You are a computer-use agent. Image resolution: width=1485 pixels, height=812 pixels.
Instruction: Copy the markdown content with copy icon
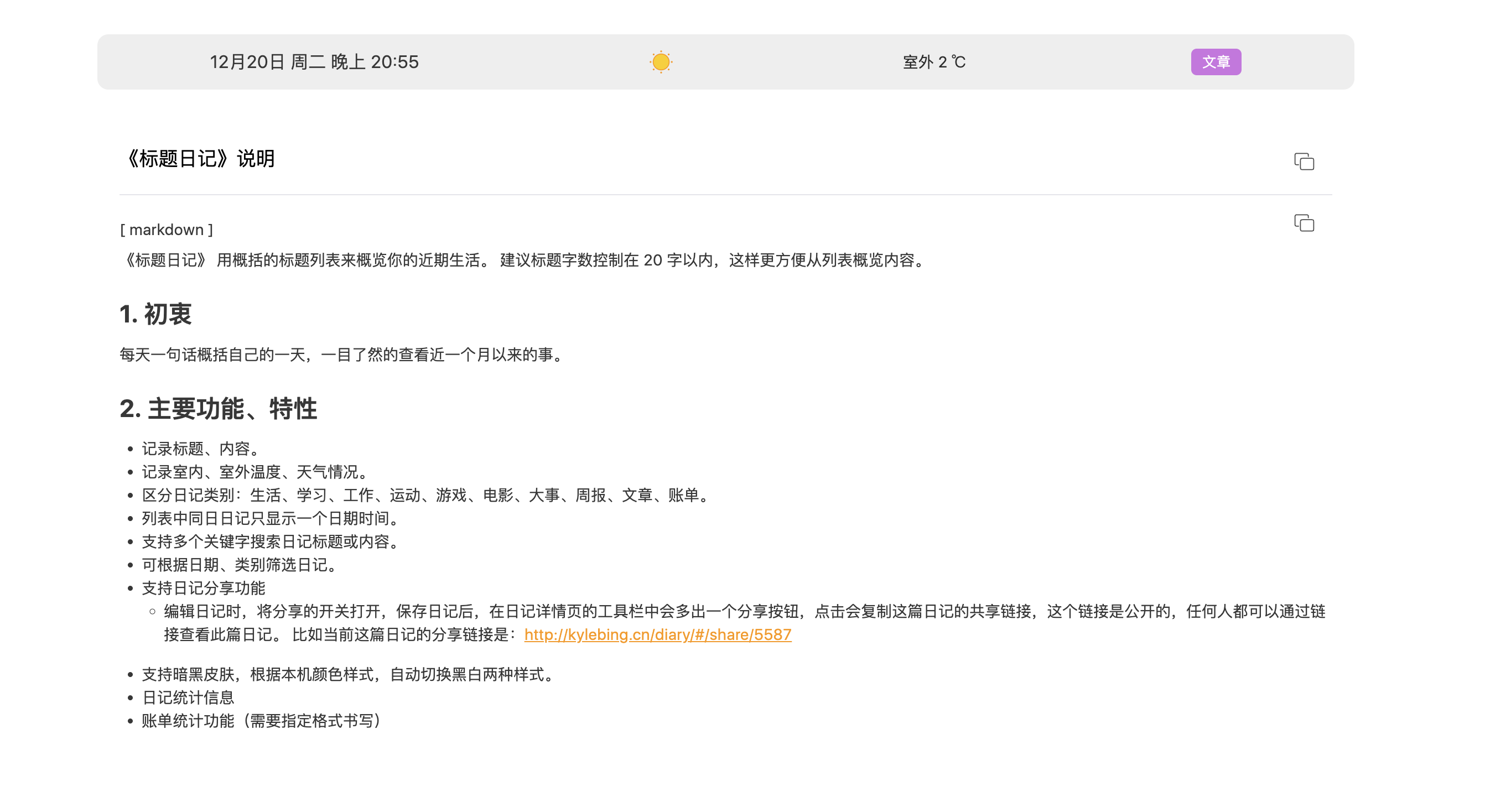point(1304,223)
